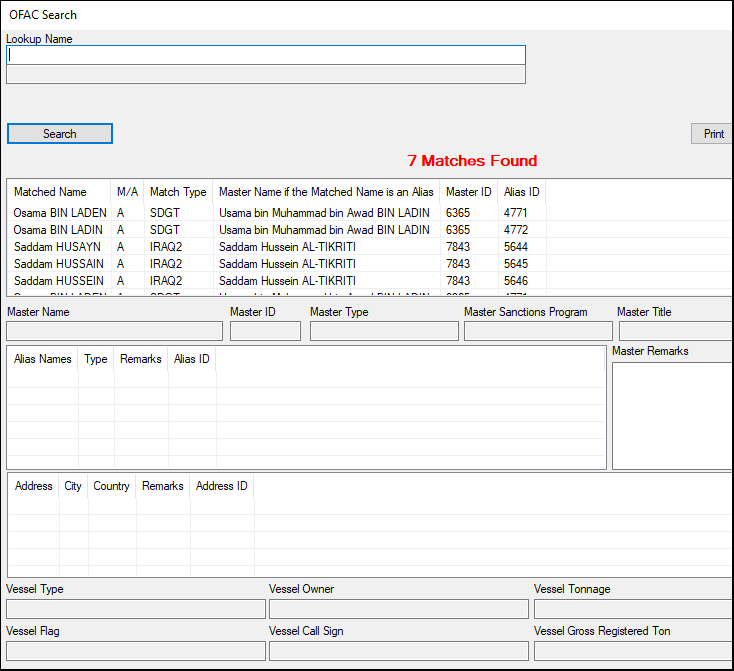Click Alias ID value 4772
Viewport: 734px width, 671px height.
coord(516,230)
